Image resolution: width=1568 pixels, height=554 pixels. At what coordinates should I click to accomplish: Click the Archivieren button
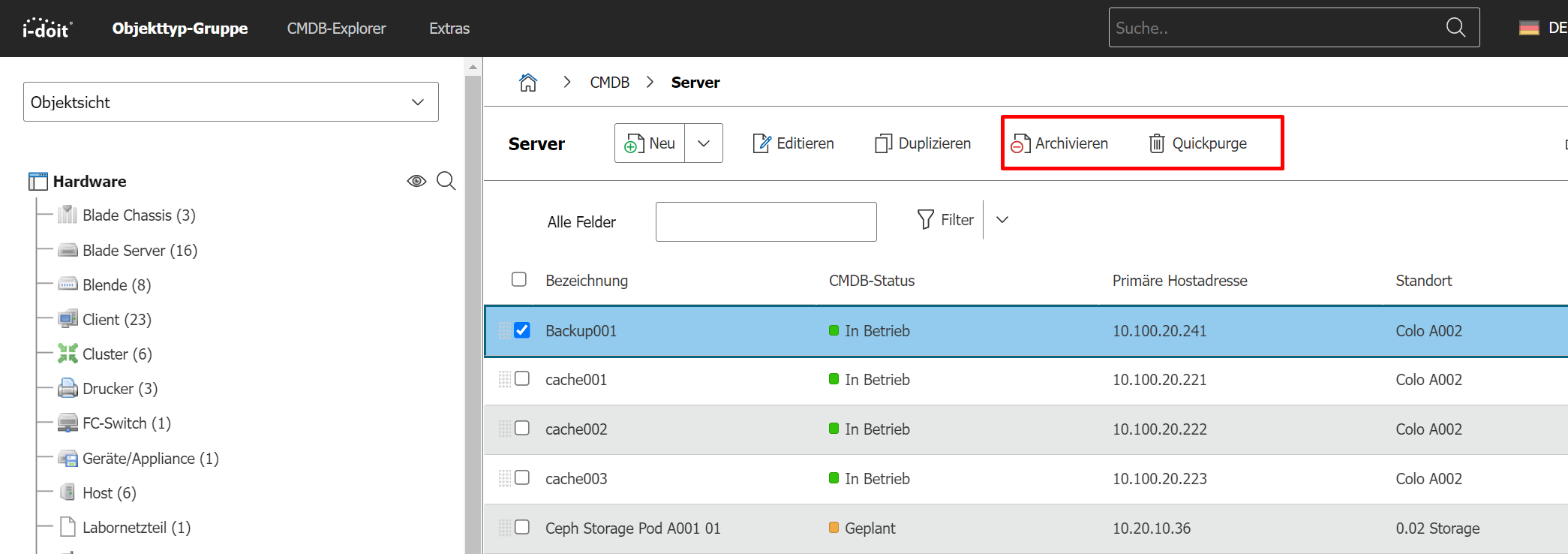click(1059, 143)
